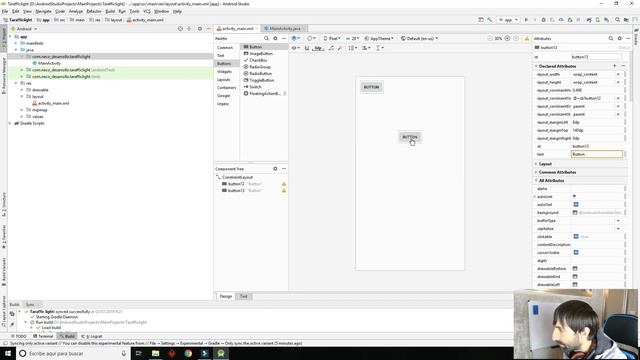640x360 pixels.
Task: Open layout_height value dropdown
Action: [618, 82]
